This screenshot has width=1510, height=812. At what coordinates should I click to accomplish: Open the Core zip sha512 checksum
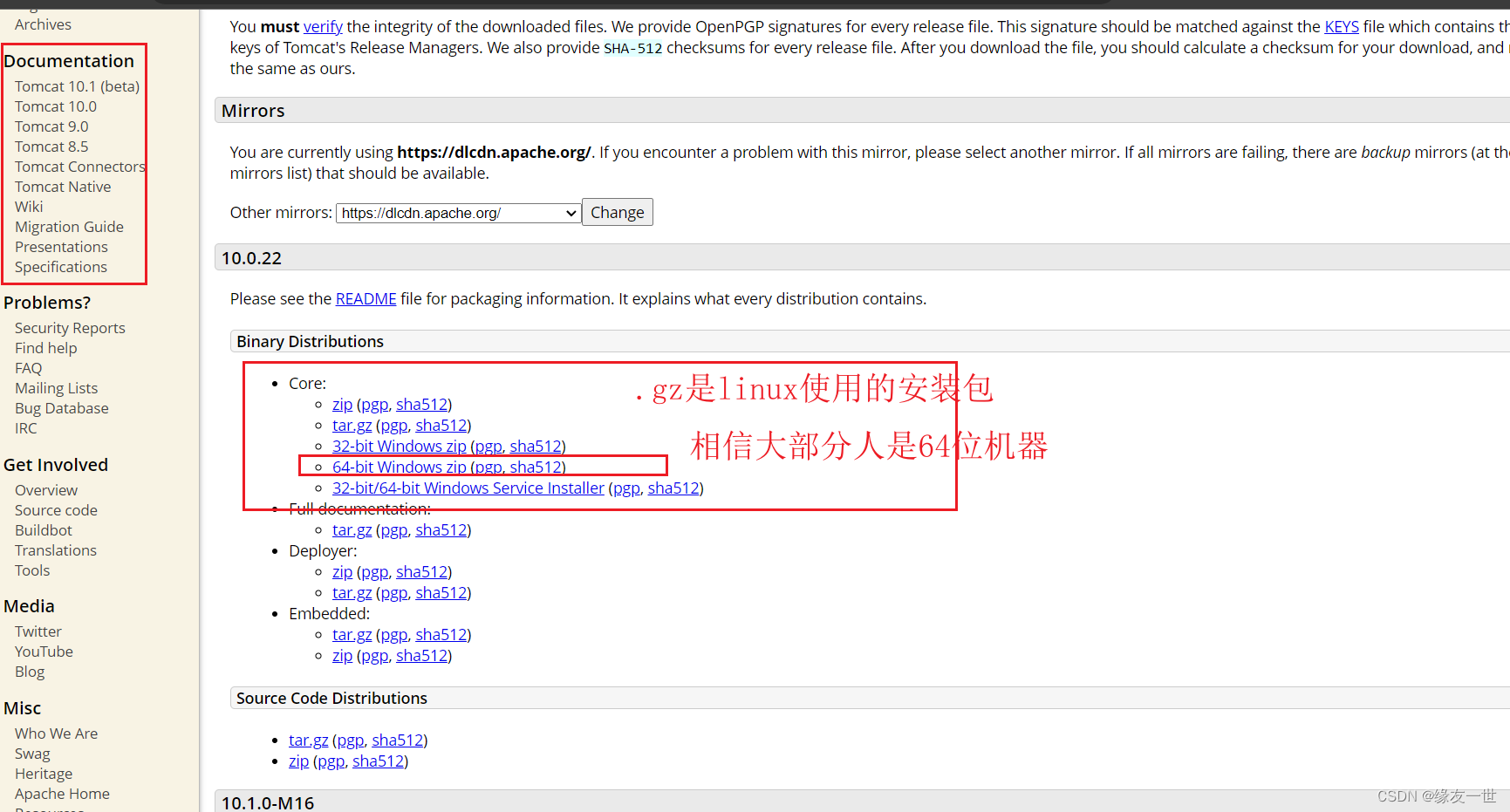[421, 405]
